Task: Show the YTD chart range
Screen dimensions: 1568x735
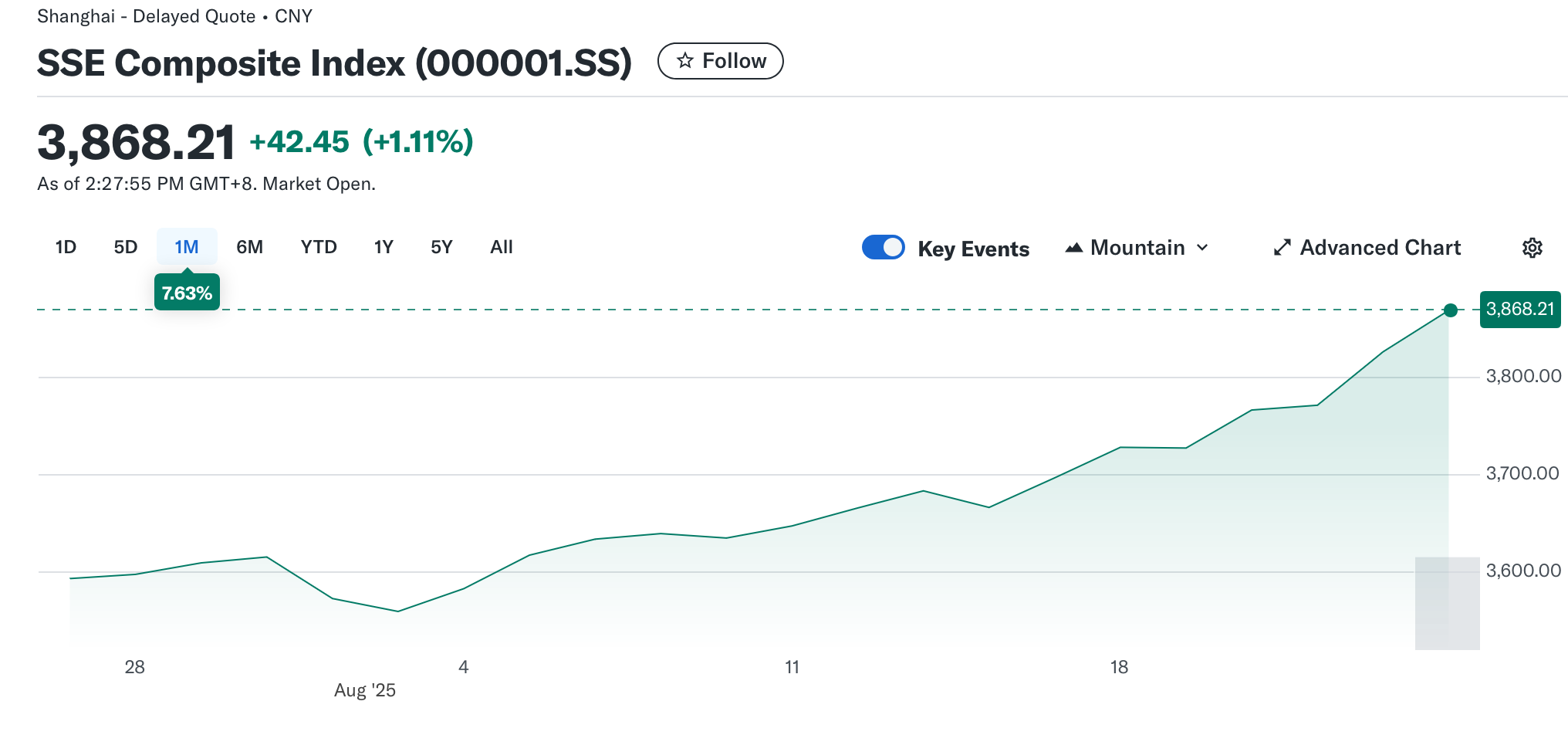Action: pos(319,247)
